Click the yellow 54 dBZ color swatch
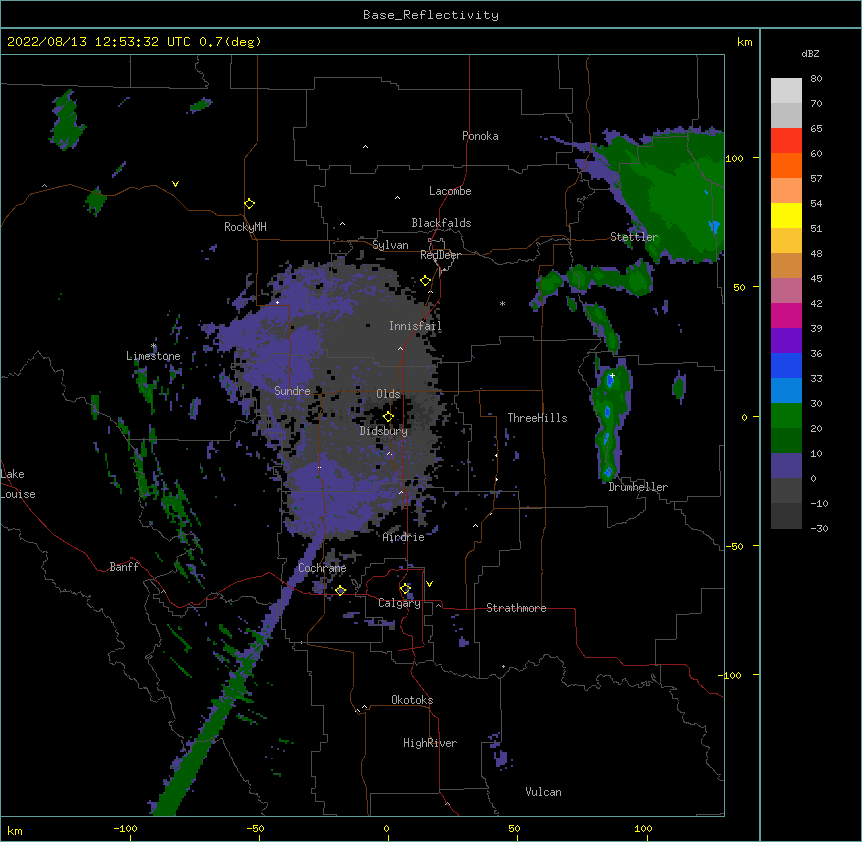The width and height of the screenshot is (862, 842). click(x=786, y=215)
